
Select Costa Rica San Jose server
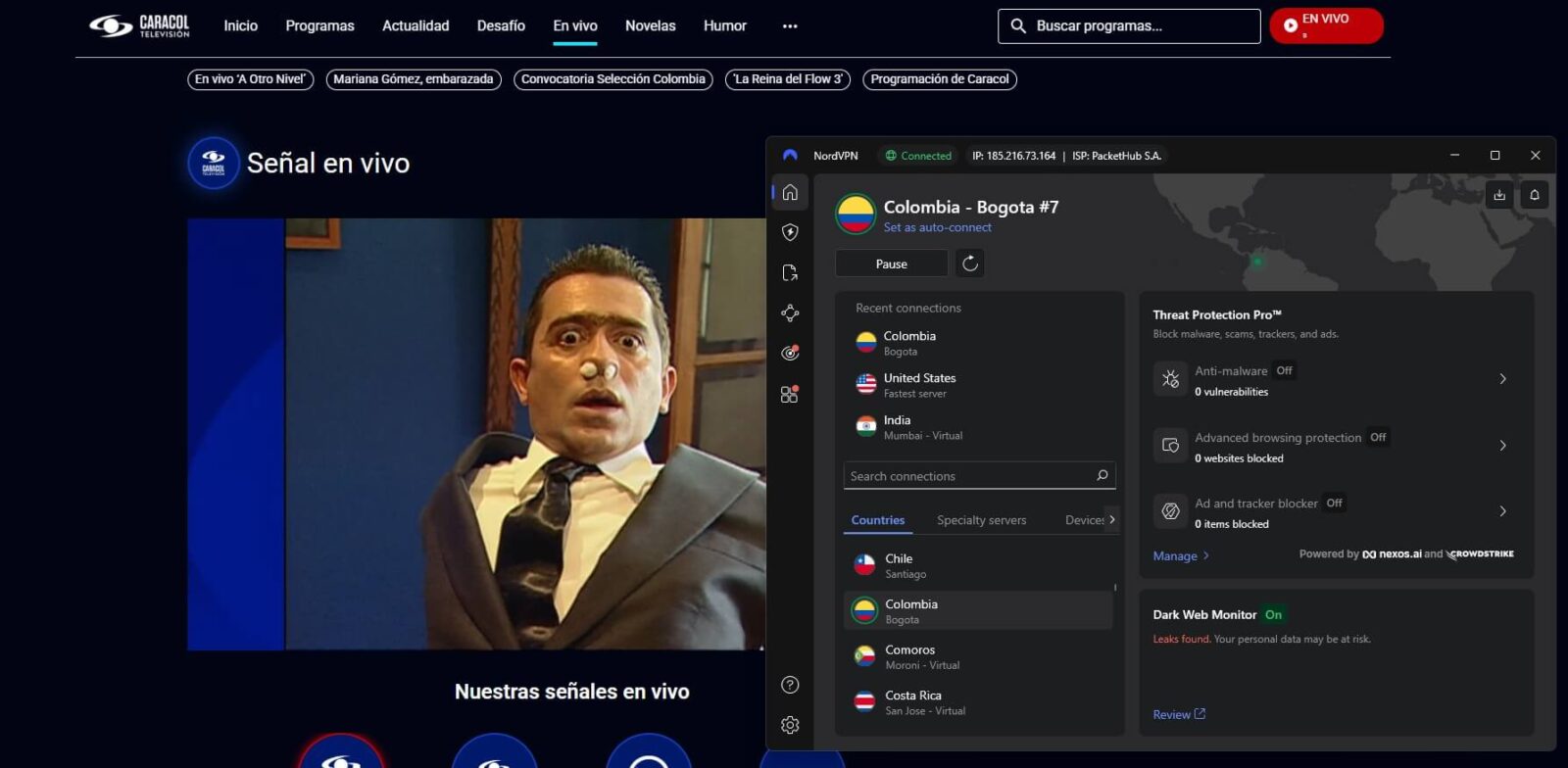pyautogui.click(x=978, y=702)
